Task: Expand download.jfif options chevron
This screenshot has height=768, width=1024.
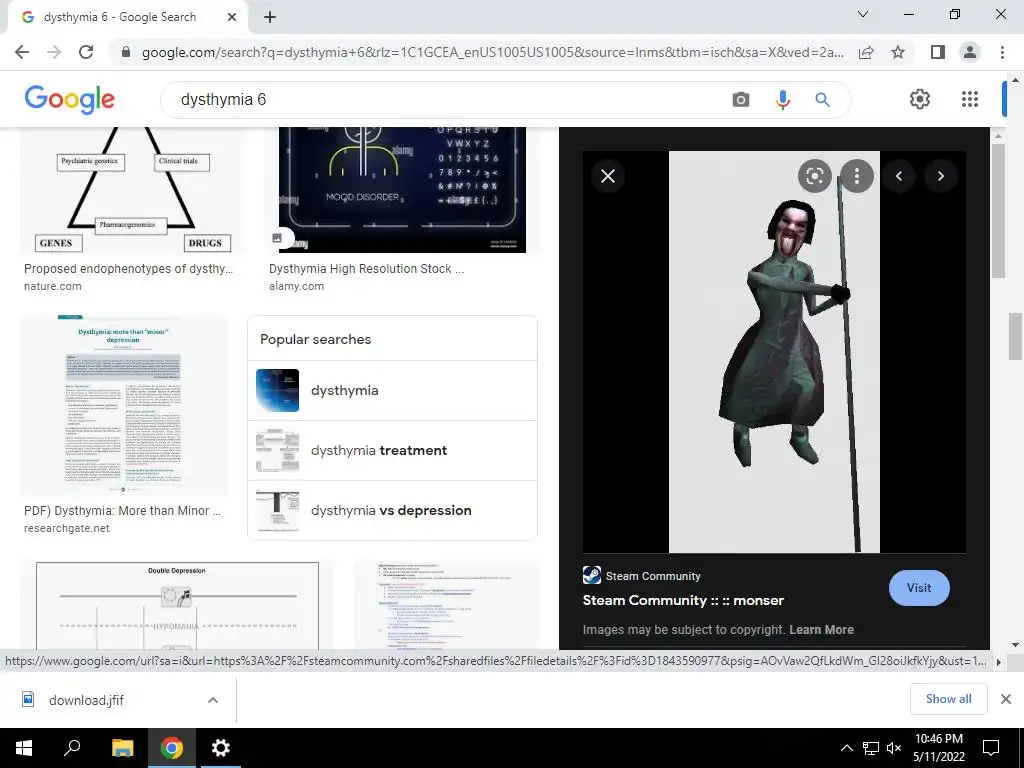Action: click(x=212, y=700)
